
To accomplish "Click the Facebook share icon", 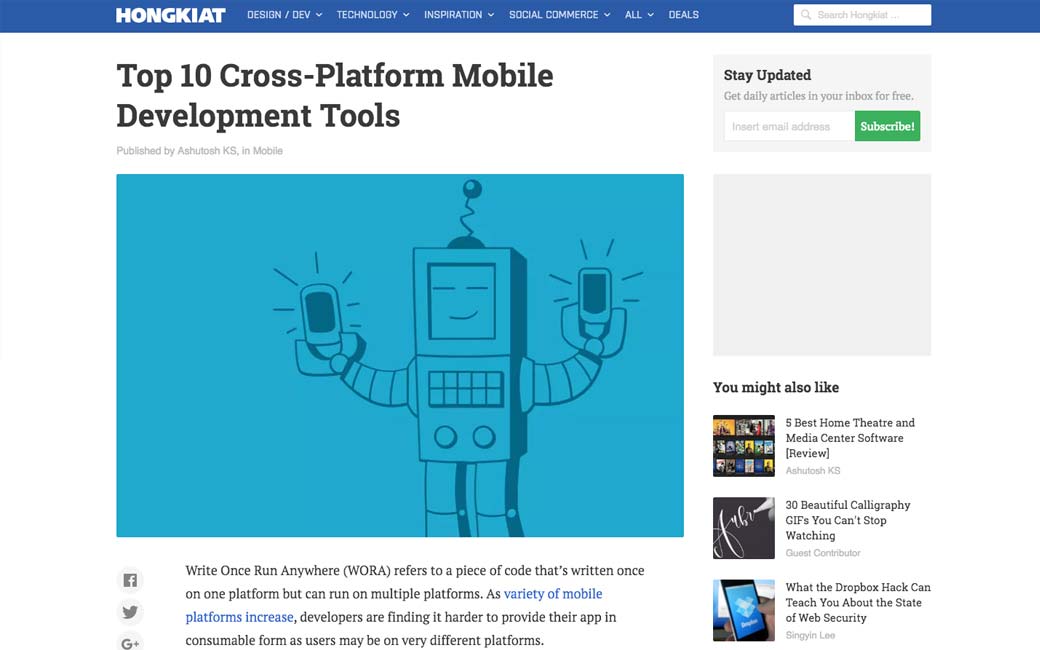I will click(130, 580).
